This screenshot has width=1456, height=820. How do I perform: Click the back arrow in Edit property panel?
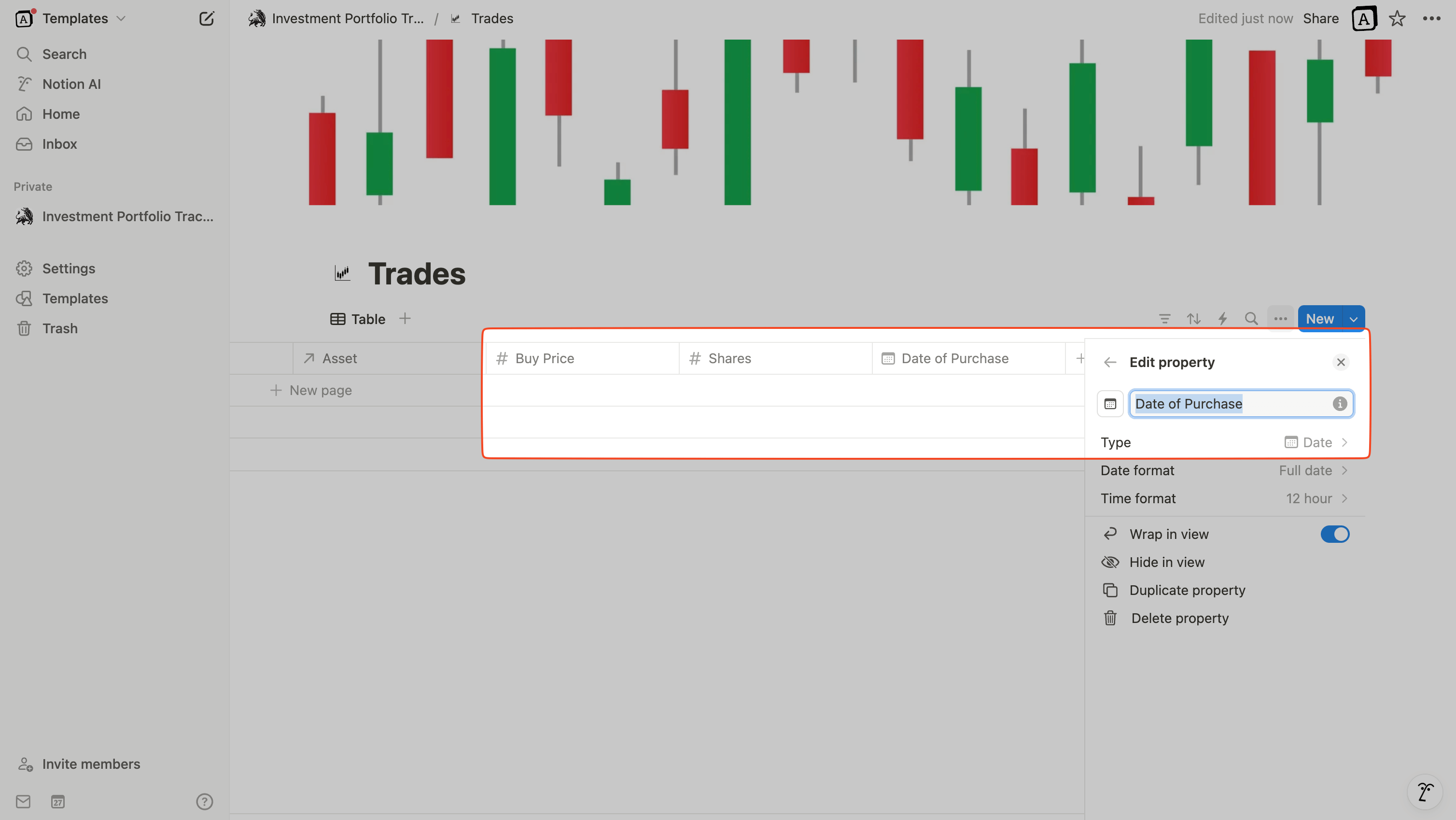point(1109,362)
